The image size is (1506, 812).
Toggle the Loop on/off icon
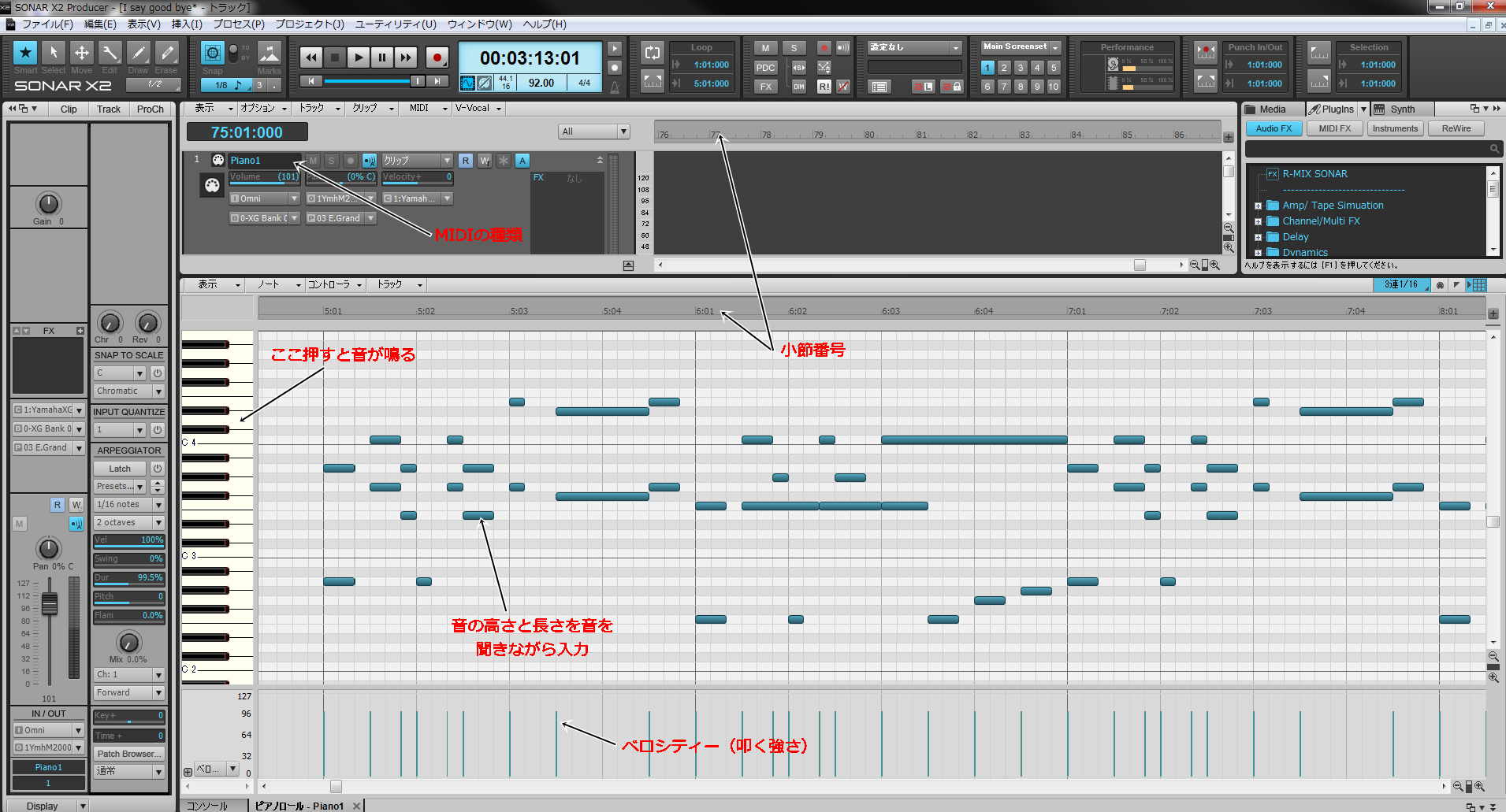pos(653,53)
